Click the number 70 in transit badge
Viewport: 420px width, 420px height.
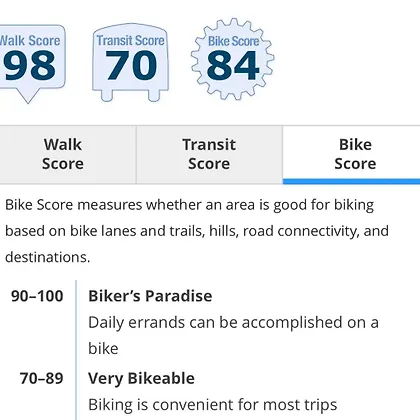point(131,66)
